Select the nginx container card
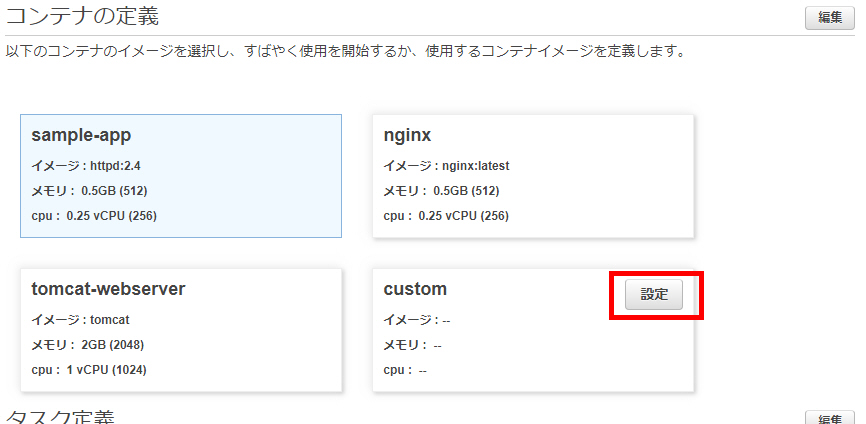This screenshot has width=866, height=424. pyautogui.click(x=533, y=176)
